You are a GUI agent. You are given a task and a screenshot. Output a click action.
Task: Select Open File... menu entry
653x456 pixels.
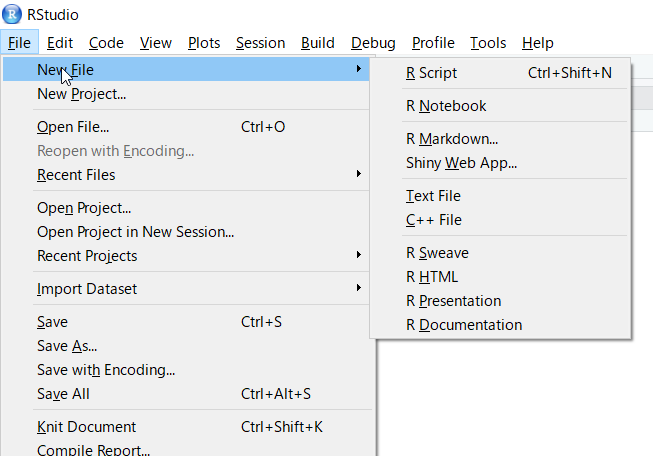(186, 127)
